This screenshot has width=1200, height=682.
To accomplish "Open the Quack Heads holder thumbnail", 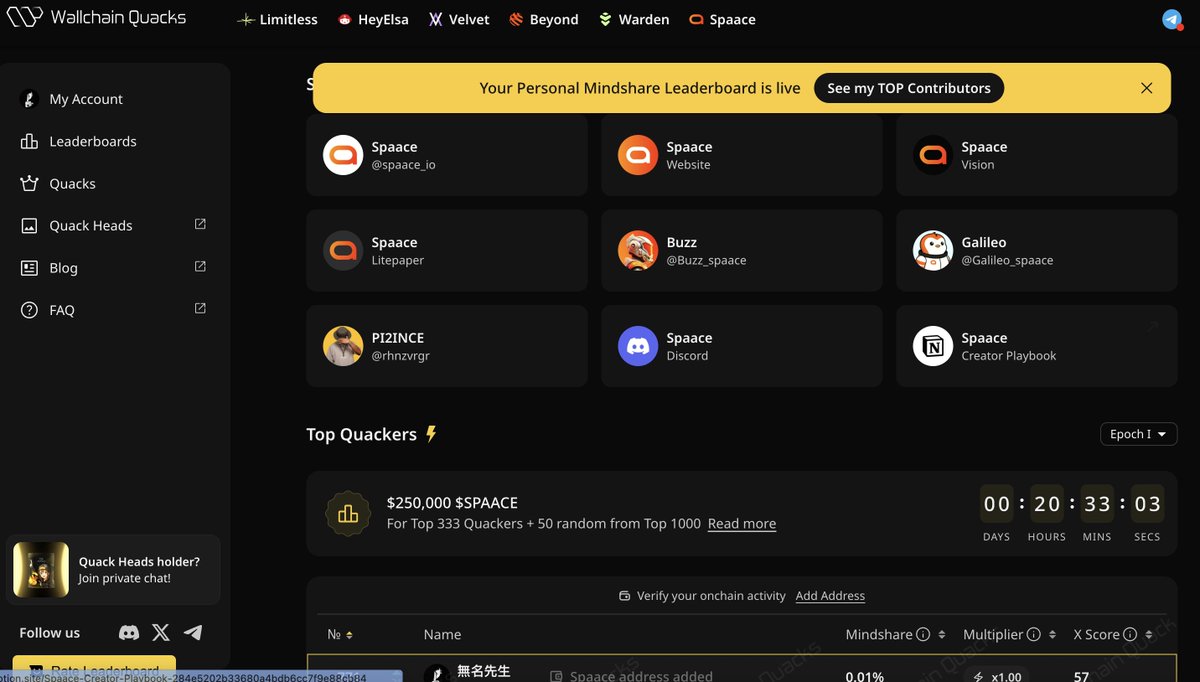I will click(41, 570).
